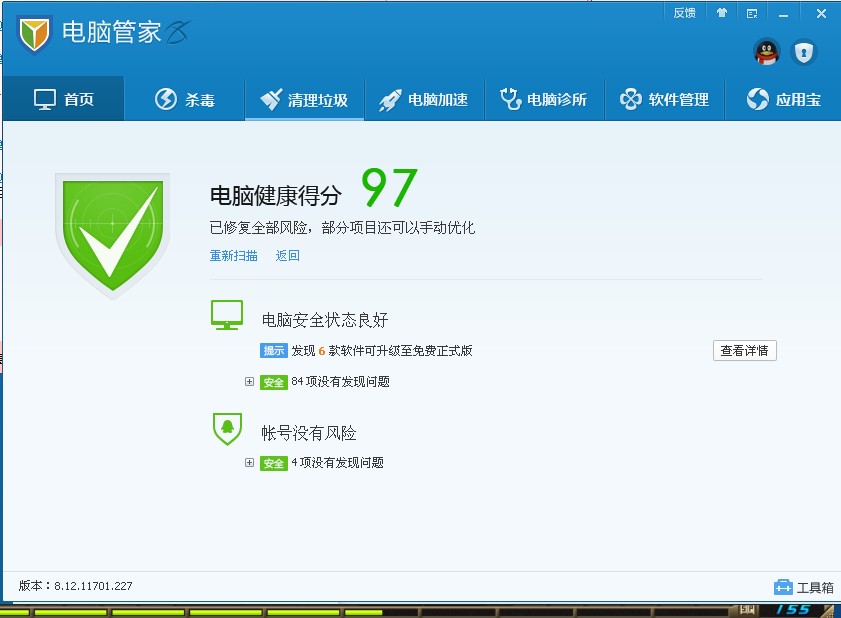Switch to the 软件管理 software tab
The height and width of the screenshot is (618, 841).
tap(664, 99)
